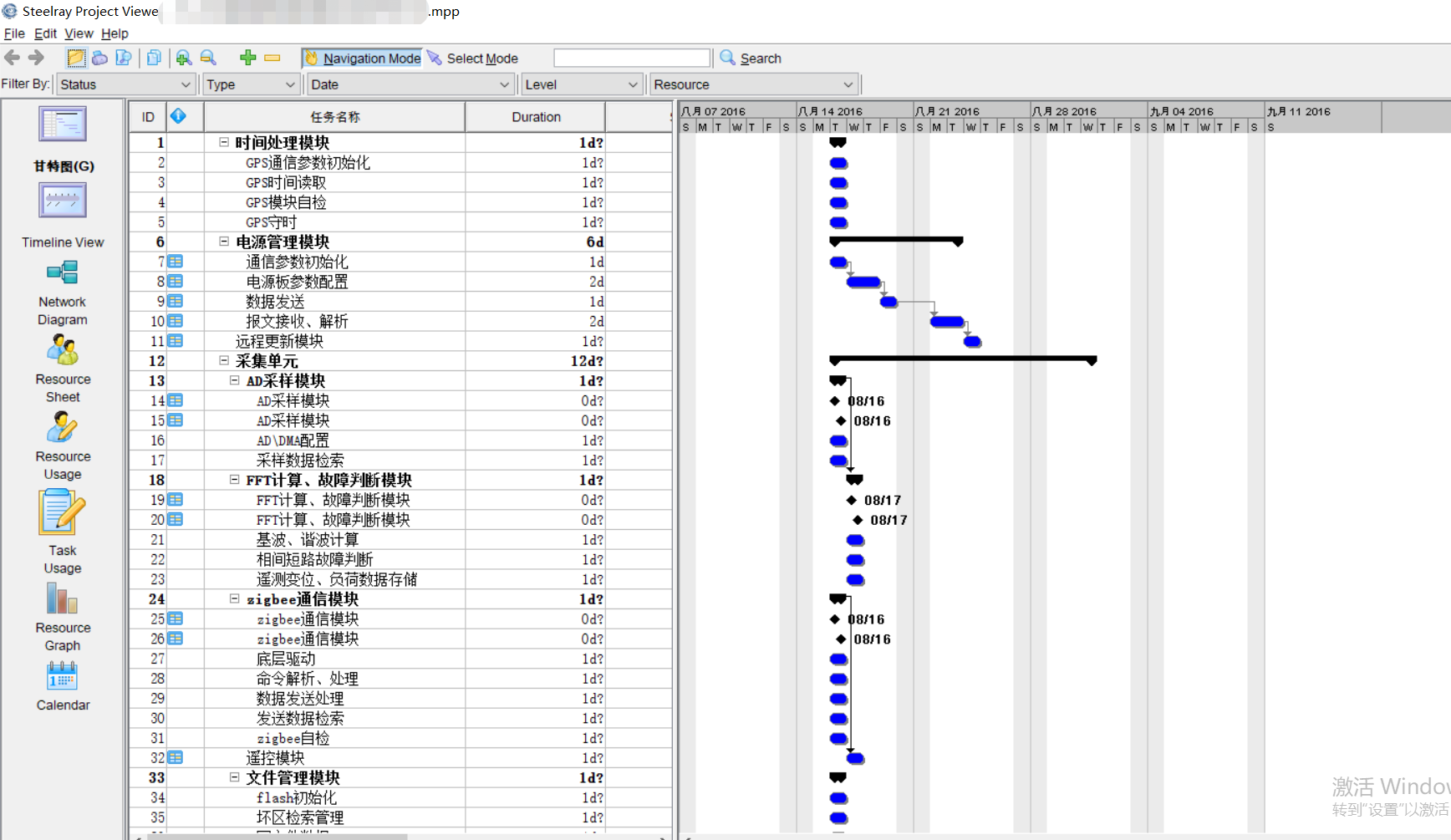Click the ID column header
Viewport: 1451px width, 840px height.
[148, 117]
